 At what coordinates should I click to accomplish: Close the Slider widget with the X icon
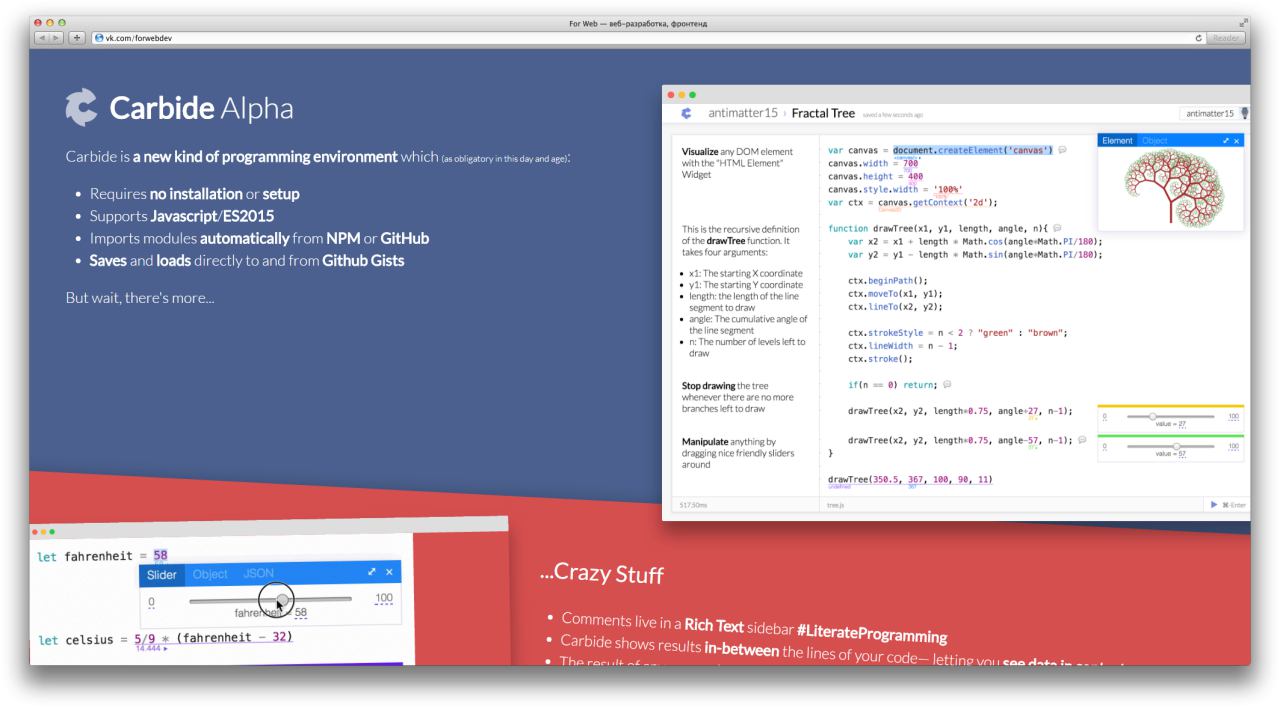click(x=390, y=573)
